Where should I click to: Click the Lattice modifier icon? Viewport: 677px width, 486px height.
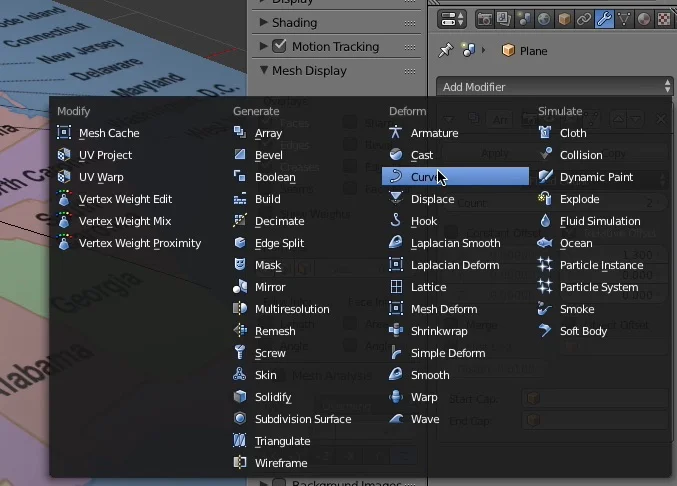coord(396,287)
